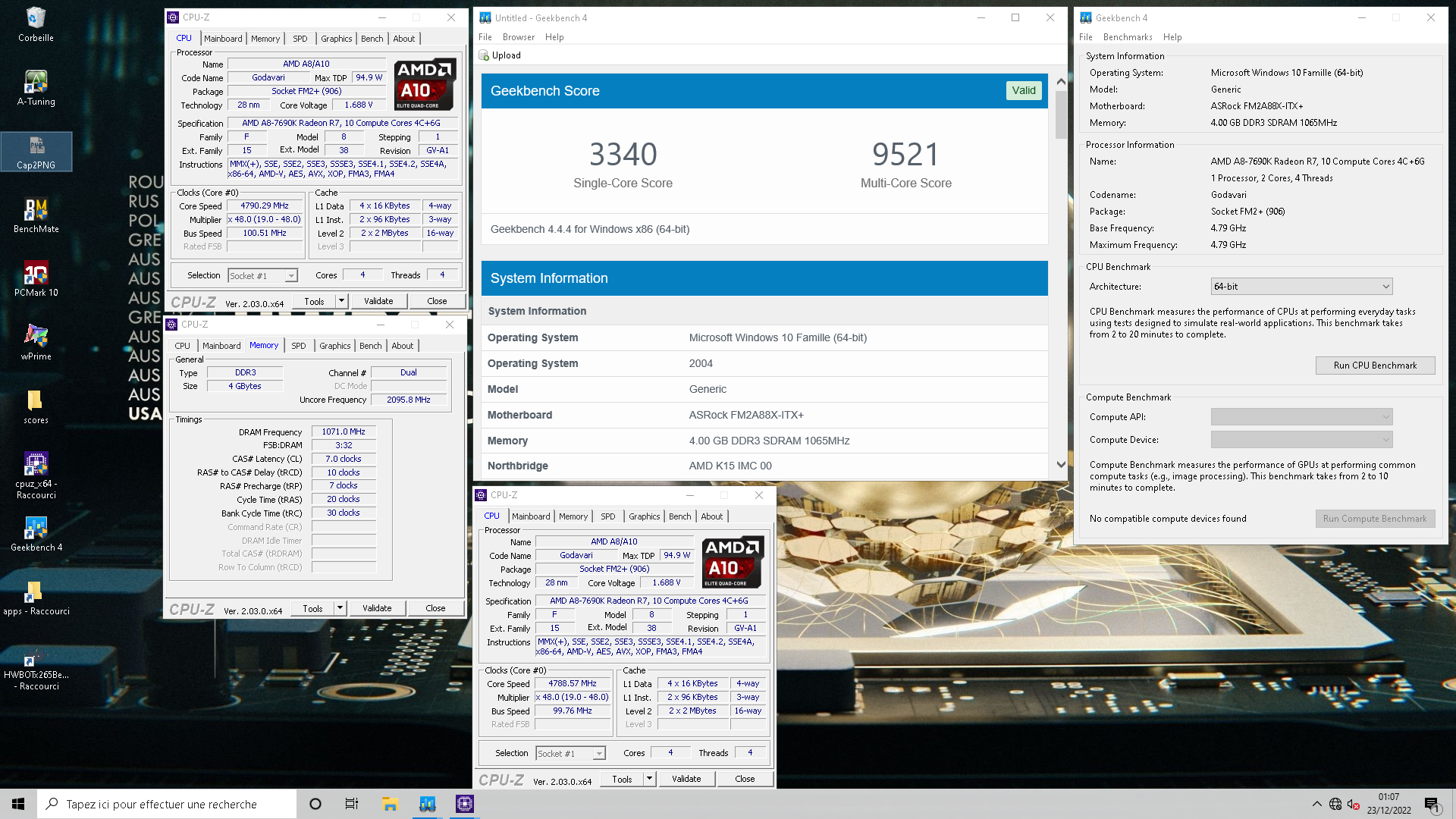The height and width of the screenshot is (819, 1456).
Task: Open network globe icon in tray
Action: click(1335, 804)
